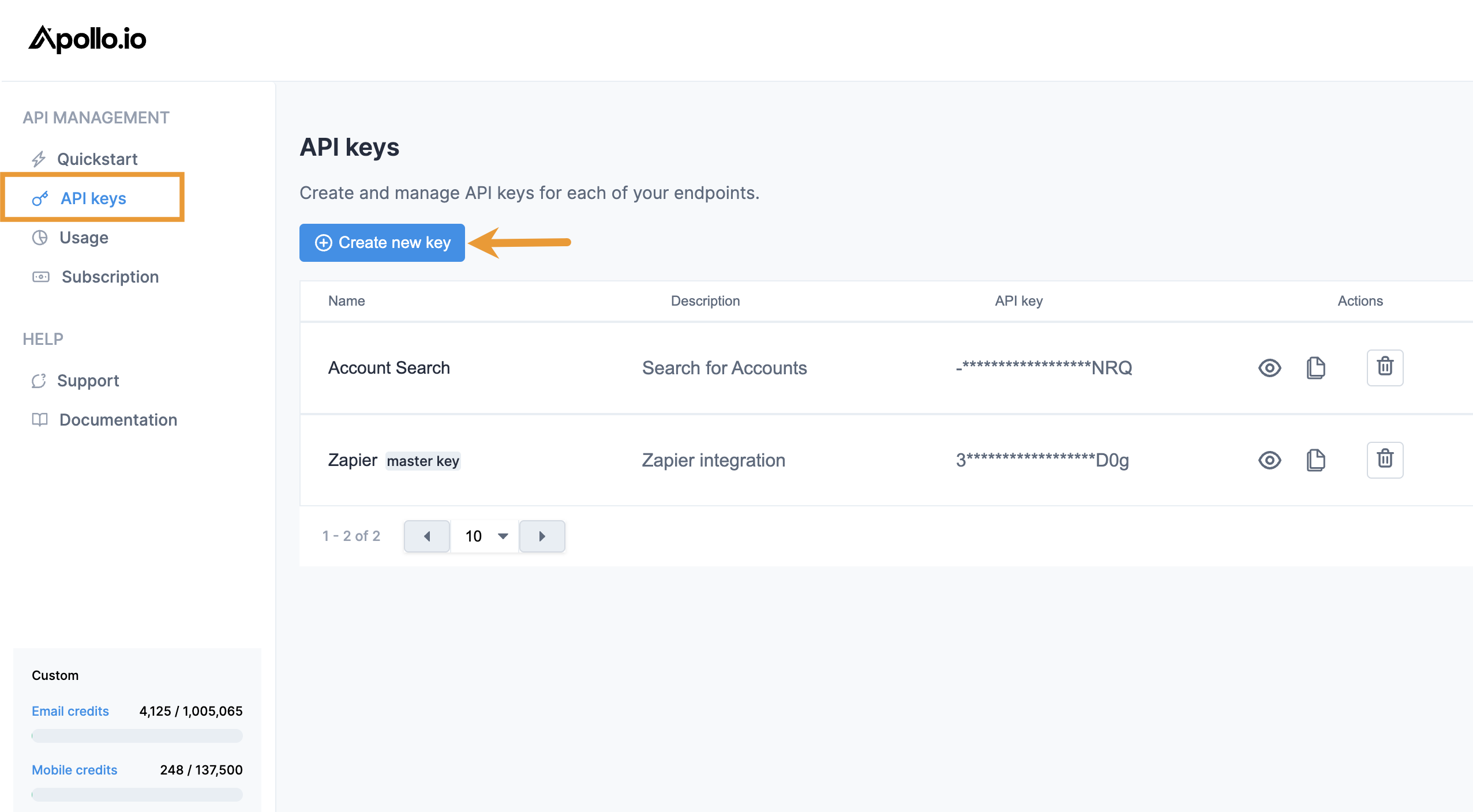This screenshot has height=812, width=1473.
Task: Copy the Account Search API key
Action: 1315,368
